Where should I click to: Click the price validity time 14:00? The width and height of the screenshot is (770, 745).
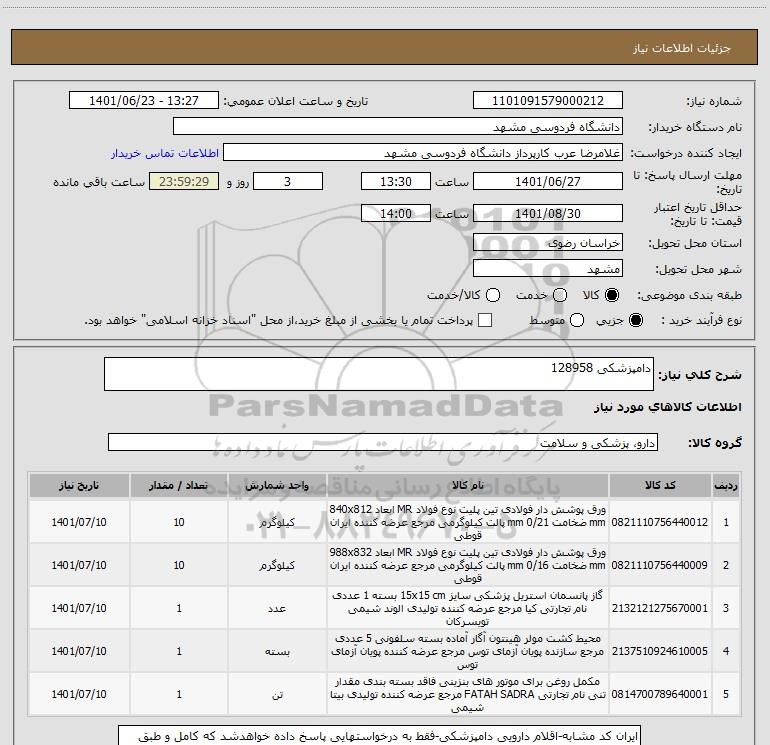pos(396,214)
